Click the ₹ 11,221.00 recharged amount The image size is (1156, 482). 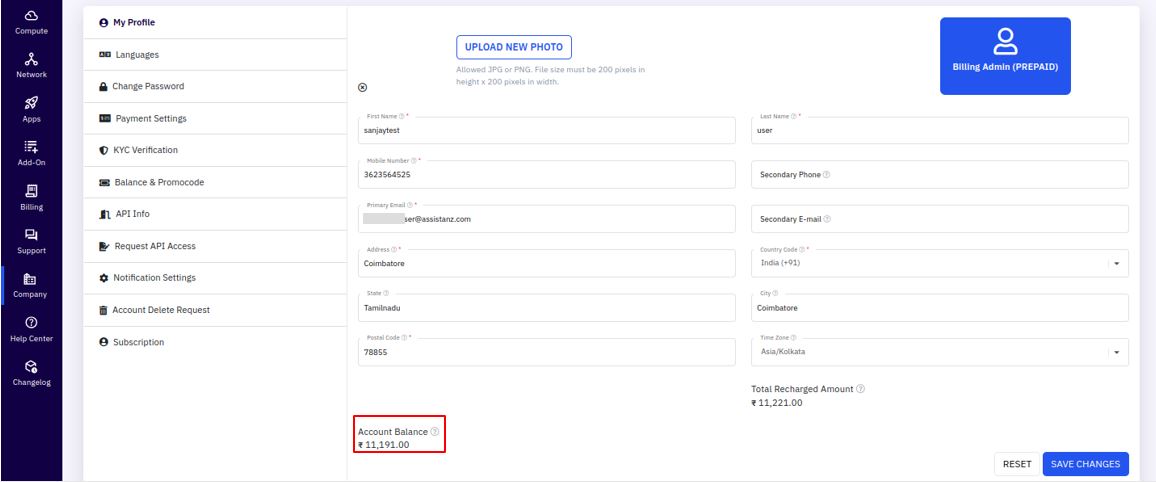tap(777, 402)
